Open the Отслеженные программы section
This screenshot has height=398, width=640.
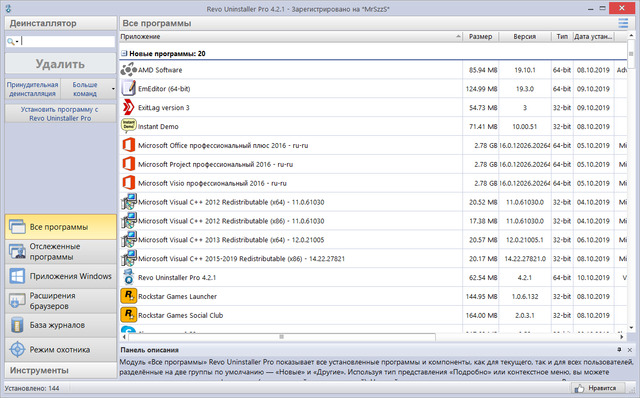60,251
